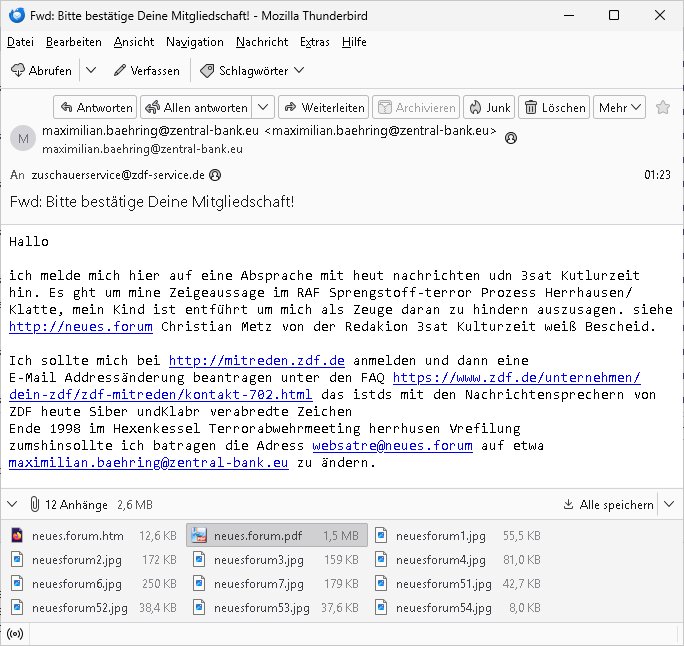Open the Schlagwörter tag dropdown

click(252, 71)
